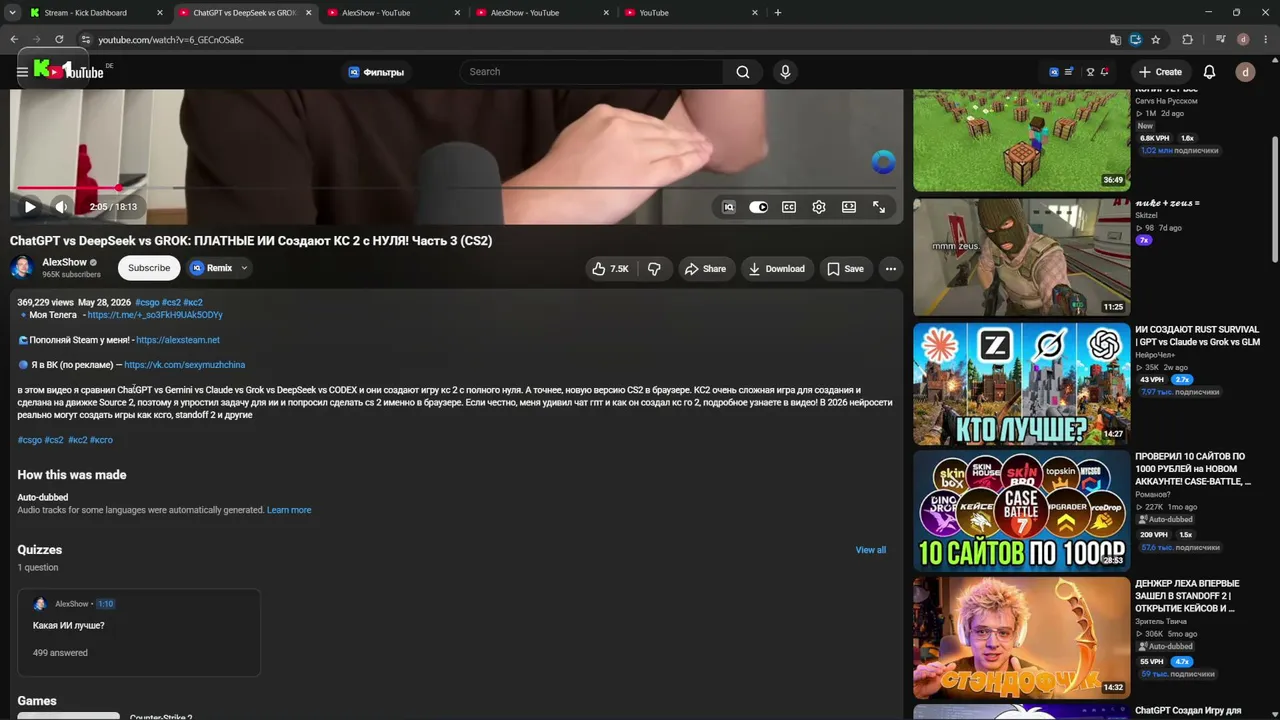Screen dimensions: 1280x720
Task: Enter fullscreen mode
Action: pyautogui.click(x=879, y=207)
